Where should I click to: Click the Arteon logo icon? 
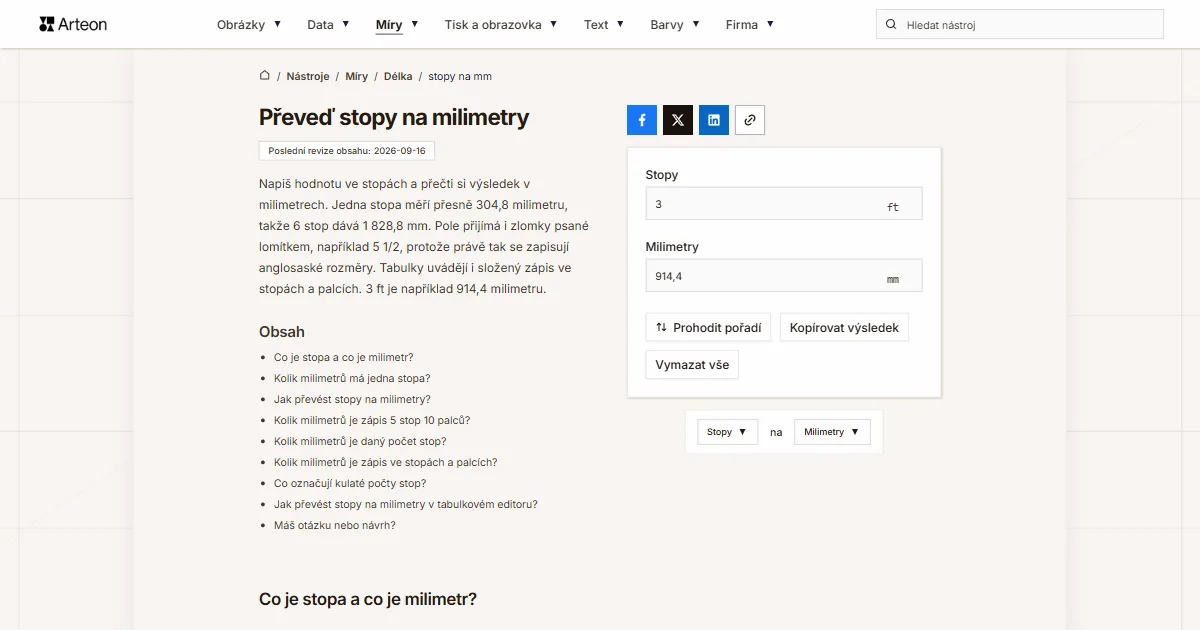tap(47, 24)
